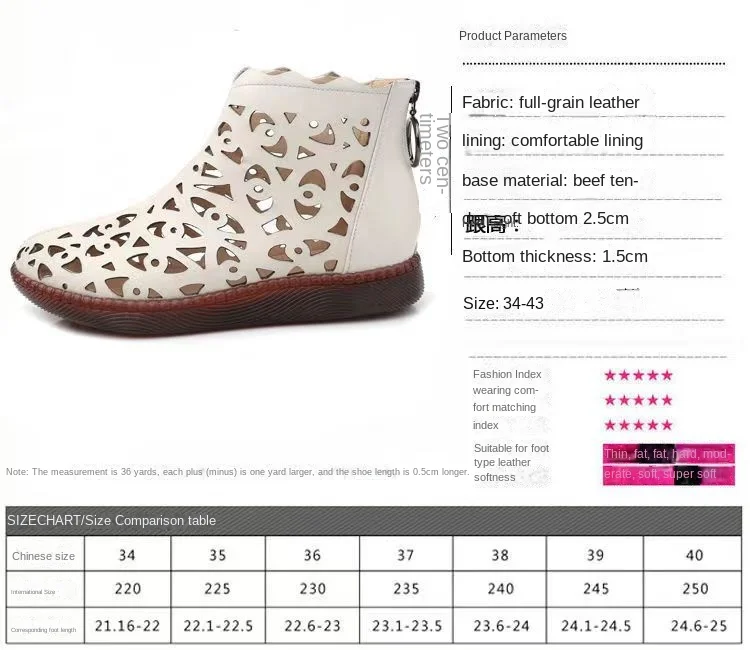Click the pink leather softness highlight box
The image size is (750, 650).
[668, 464]
